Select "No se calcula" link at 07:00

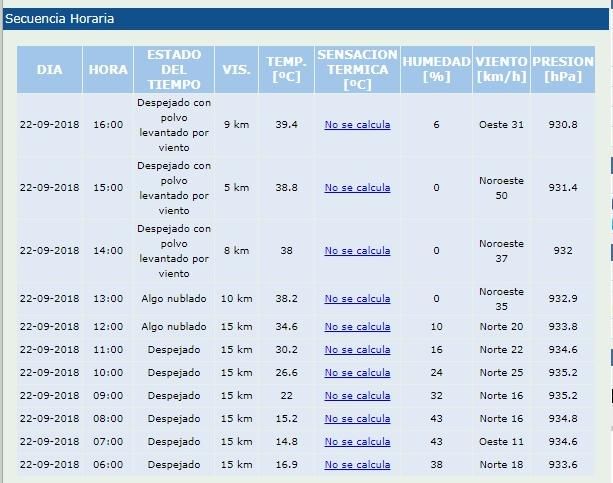[x=357, y=441]
